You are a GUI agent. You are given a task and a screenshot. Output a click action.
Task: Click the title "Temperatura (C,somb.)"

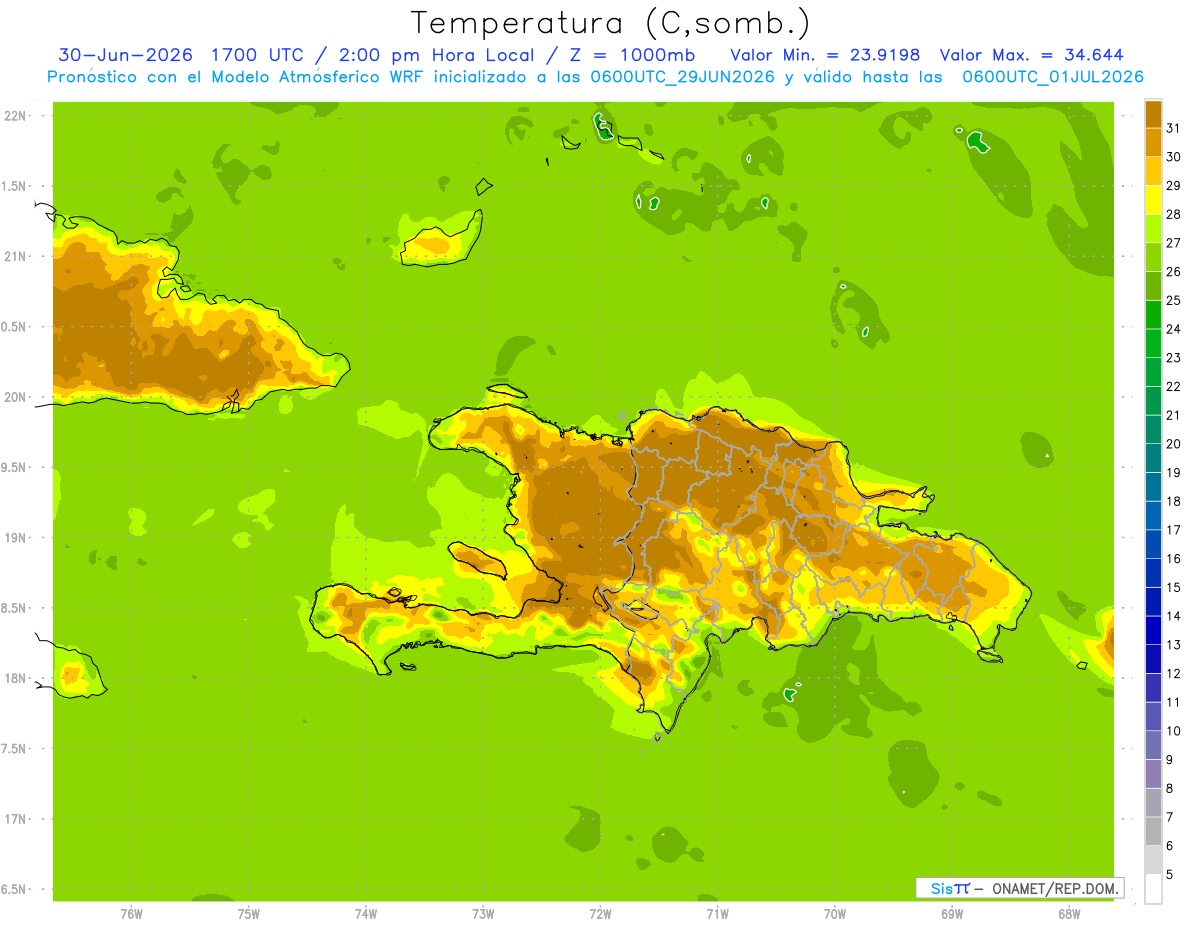[610, 23]
